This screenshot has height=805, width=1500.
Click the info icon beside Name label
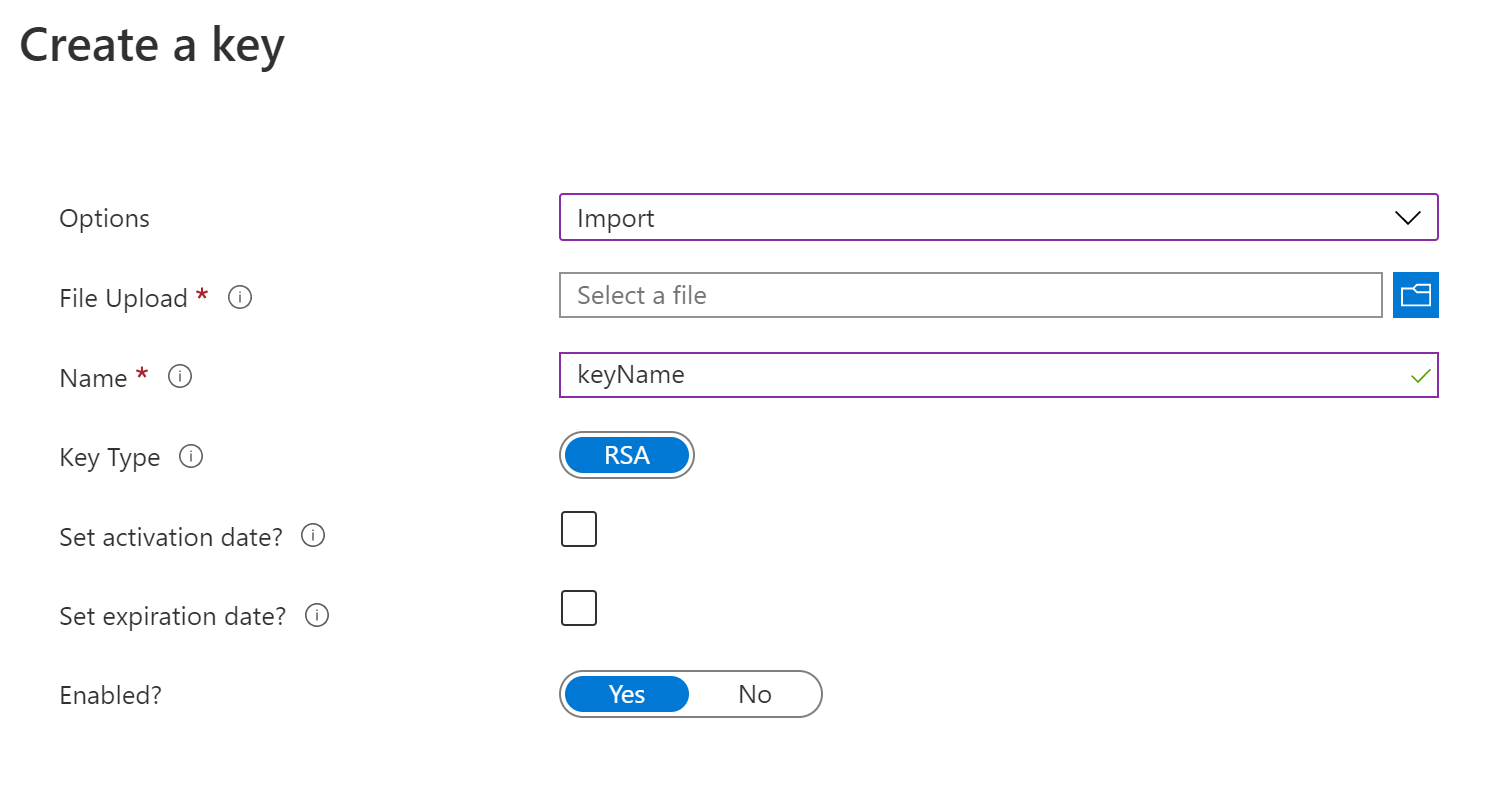(x=180, y=377)
